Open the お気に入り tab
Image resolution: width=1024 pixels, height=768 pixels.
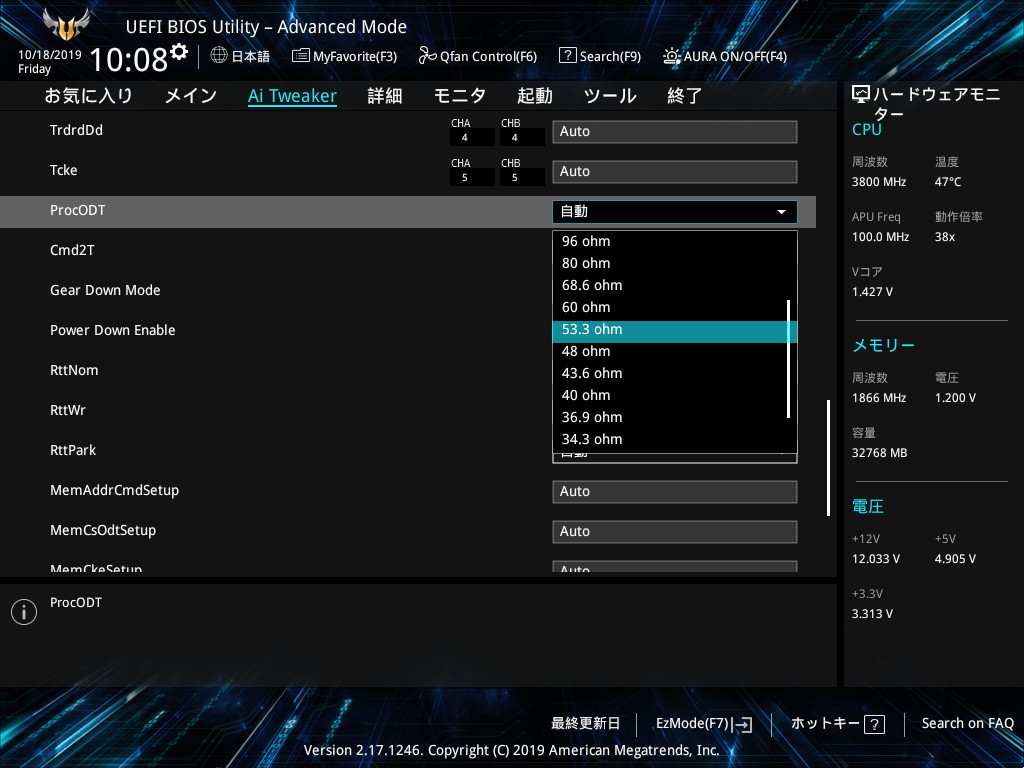[x=88, y=96]
